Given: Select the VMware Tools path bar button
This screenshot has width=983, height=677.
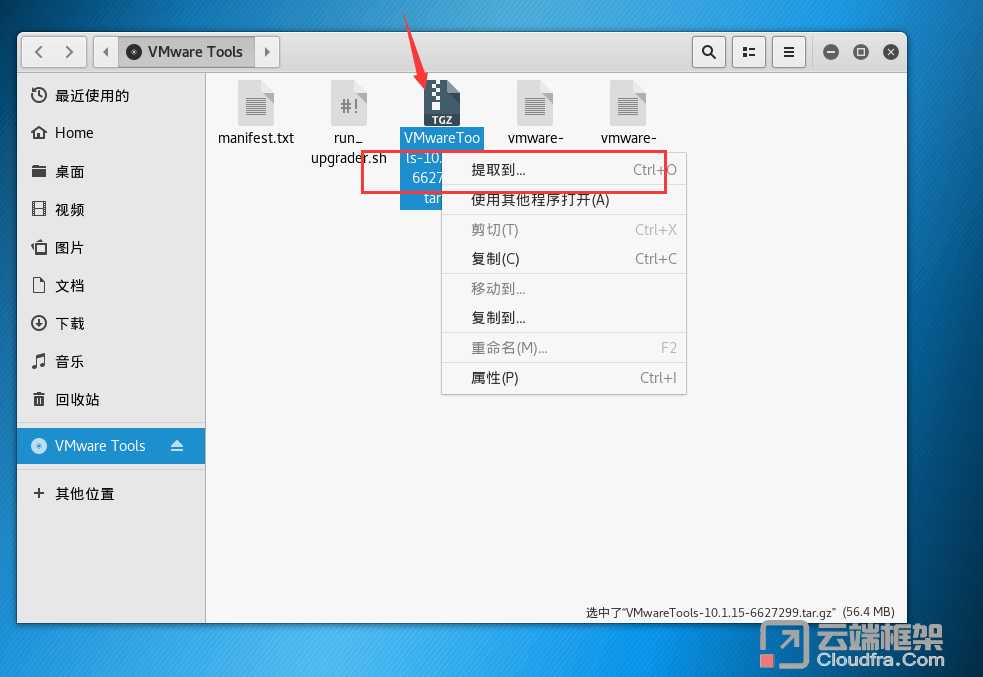Looking at the screenshot, I should [186, 52].
